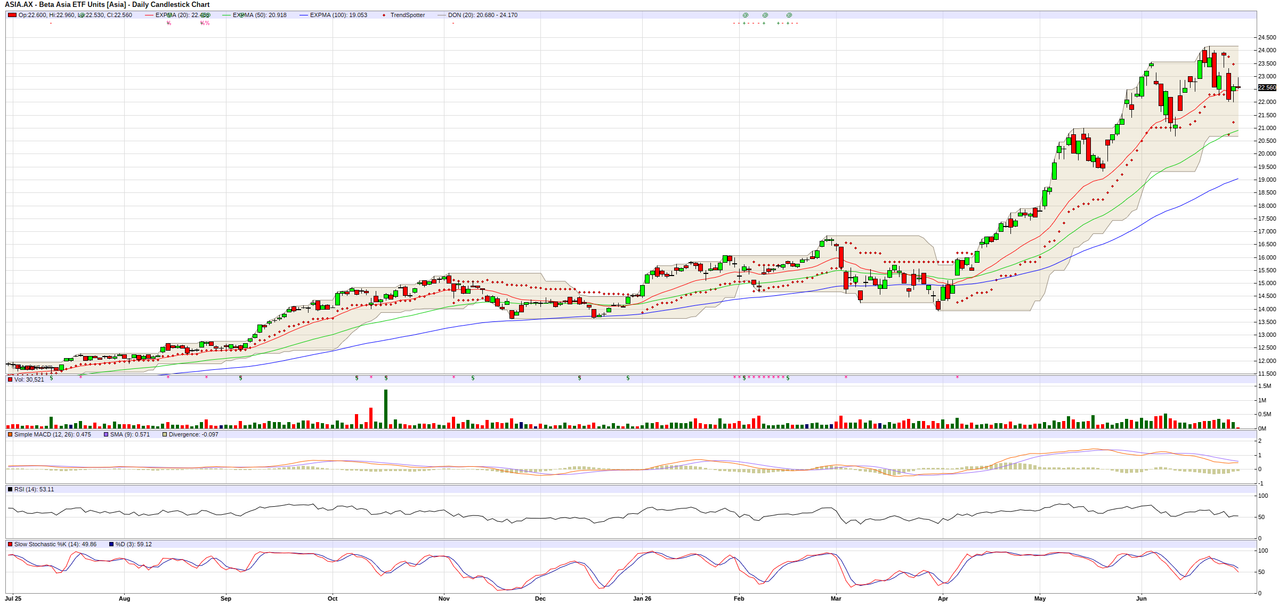Click the EXPMA (50) green line legend marker

tap(226, 15)
